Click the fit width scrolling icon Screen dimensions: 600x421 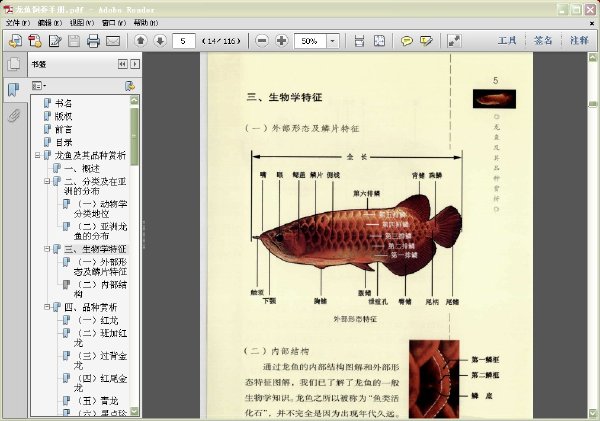coord(359,41)
